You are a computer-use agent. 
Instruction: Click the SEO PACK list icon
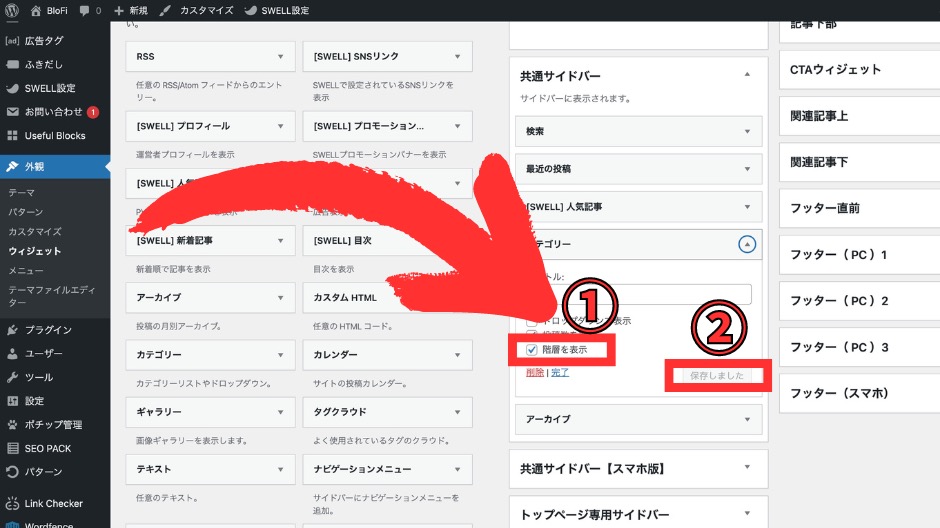coord(12,448)
